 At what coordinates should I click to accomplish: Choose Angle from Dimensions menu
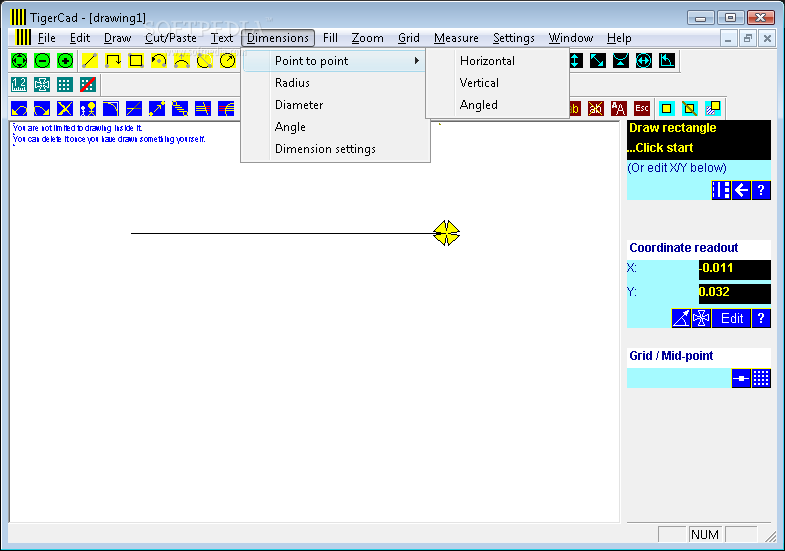pyautogui.click(x=335, y=127)
